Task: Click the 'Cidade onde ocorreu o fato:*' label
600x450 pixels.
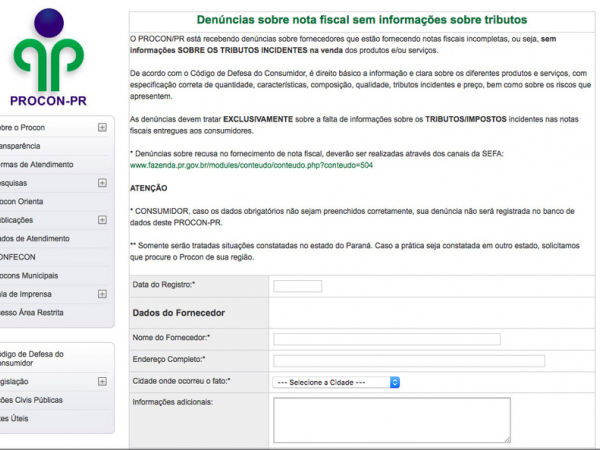Action: click(181, 381)
